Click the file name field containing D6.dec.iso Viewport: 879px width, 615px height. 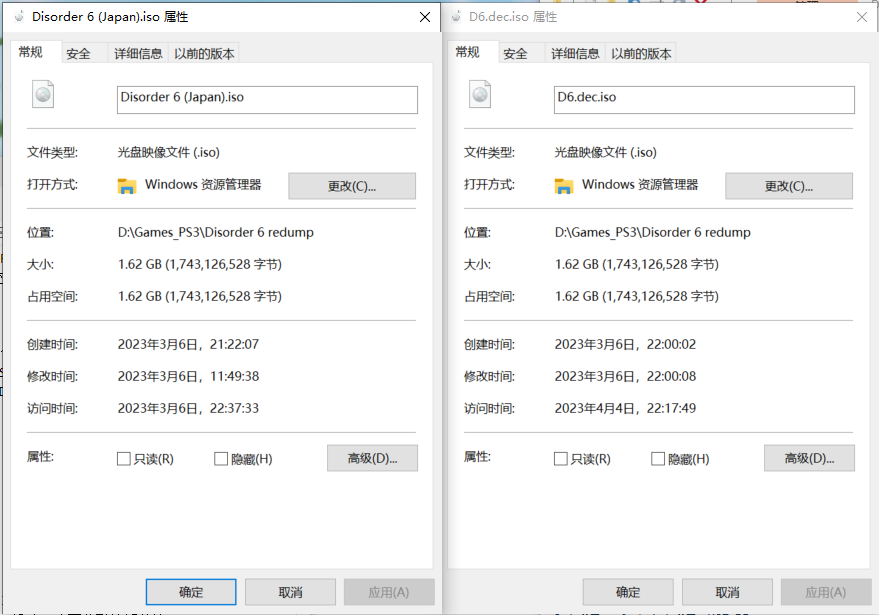[704, 100]
